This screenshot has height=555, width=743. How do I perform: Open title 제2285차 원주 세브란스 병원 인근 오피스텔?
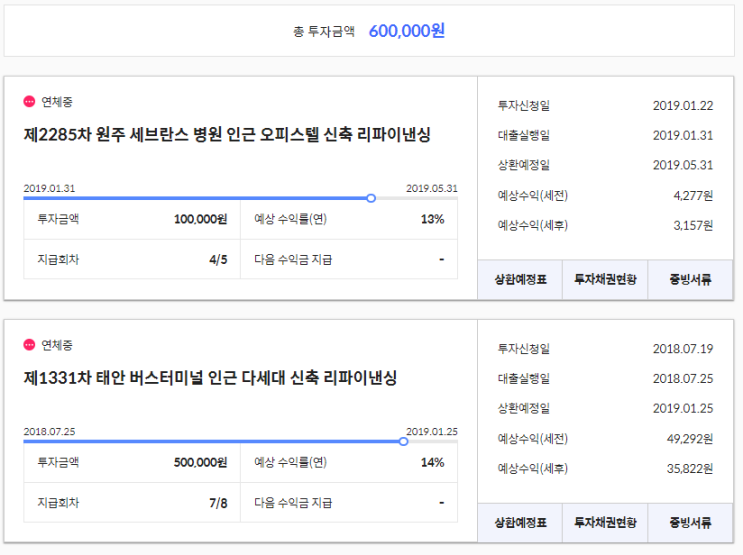[227, 135]
